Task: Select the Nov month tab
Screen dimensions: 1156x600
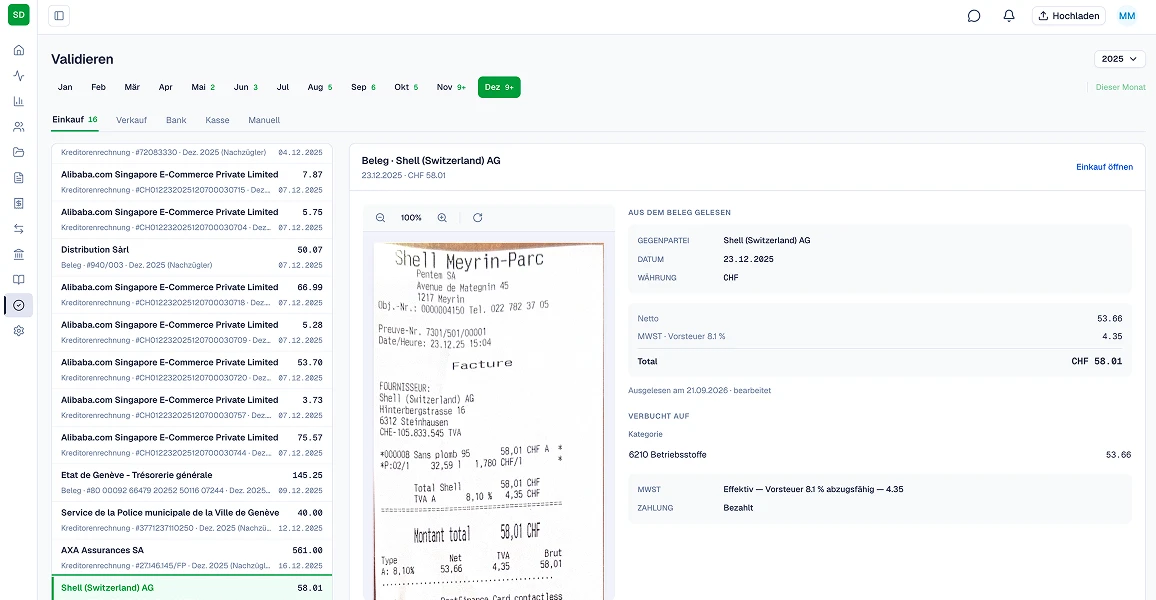Action: coord(451,87)
